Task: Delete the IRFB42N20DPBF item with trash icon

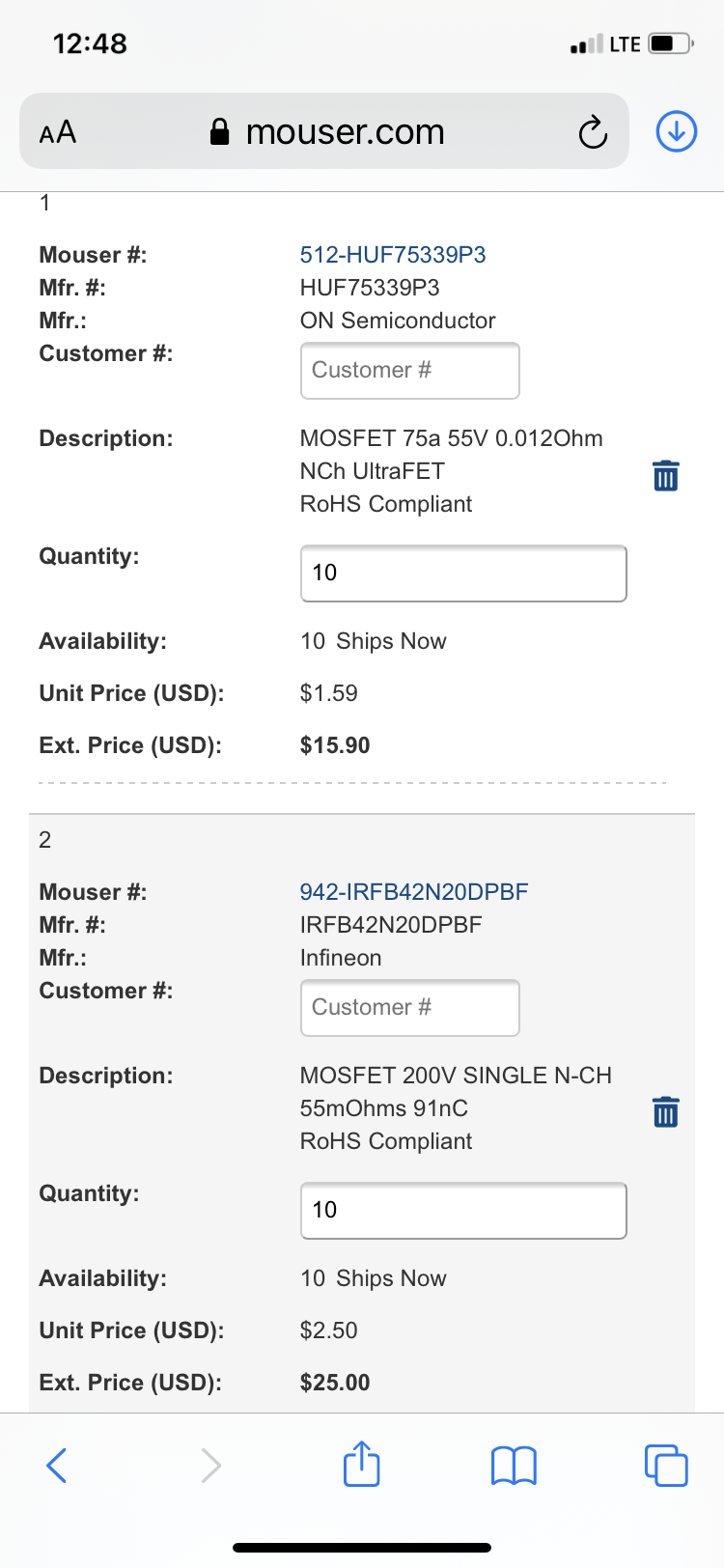Action: 666,1112
